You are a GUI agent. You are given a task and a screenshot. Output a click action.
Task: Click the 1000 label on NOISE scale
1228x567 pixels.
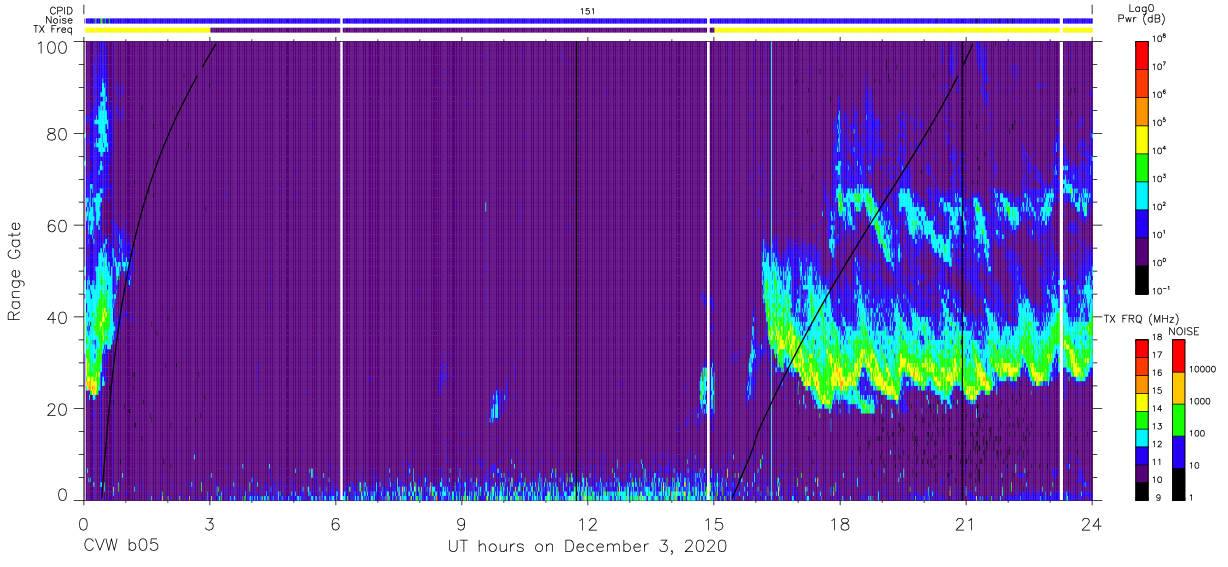1201,401
